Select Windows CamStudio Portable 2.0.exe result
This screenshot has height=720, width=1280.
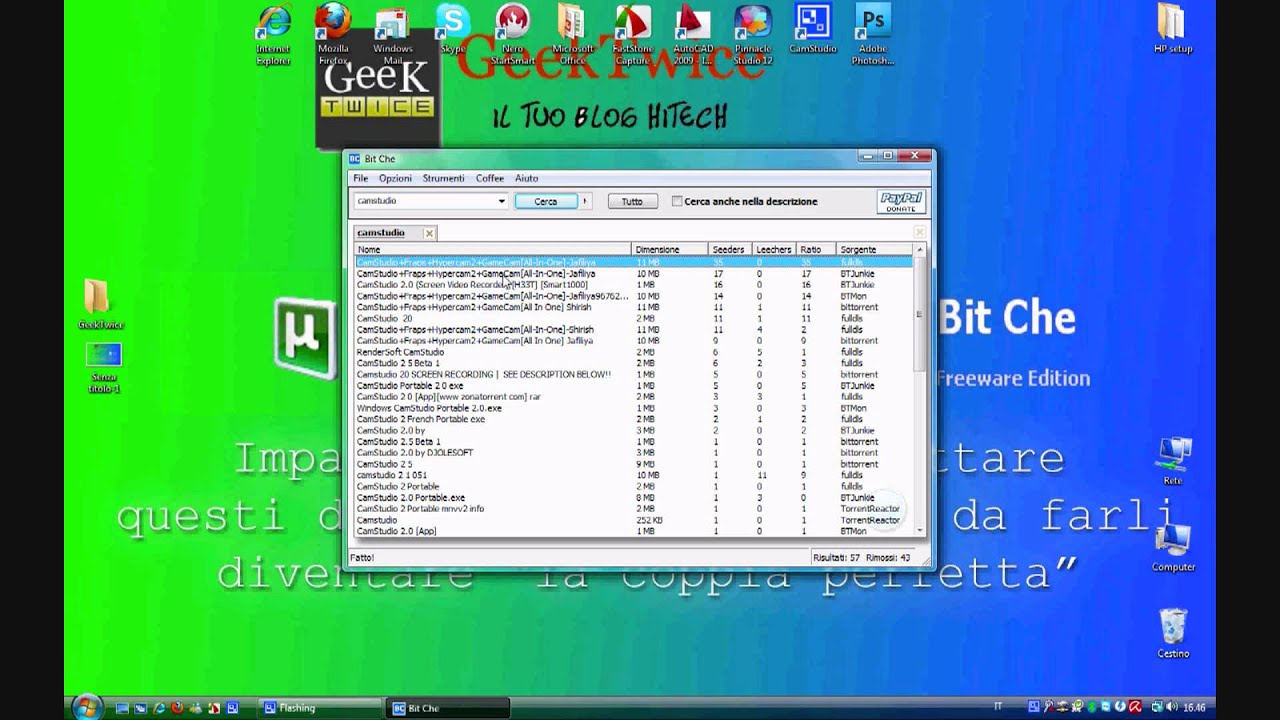click(x=634, y=408)
